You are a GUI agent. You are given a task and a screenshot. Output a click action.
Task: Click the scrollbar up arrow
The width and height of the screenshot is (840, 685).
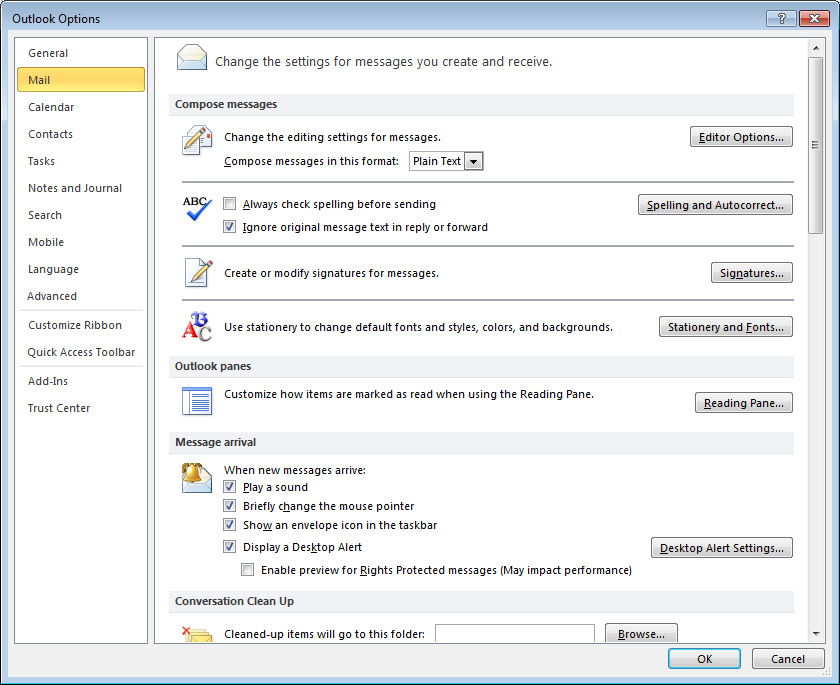816,48
